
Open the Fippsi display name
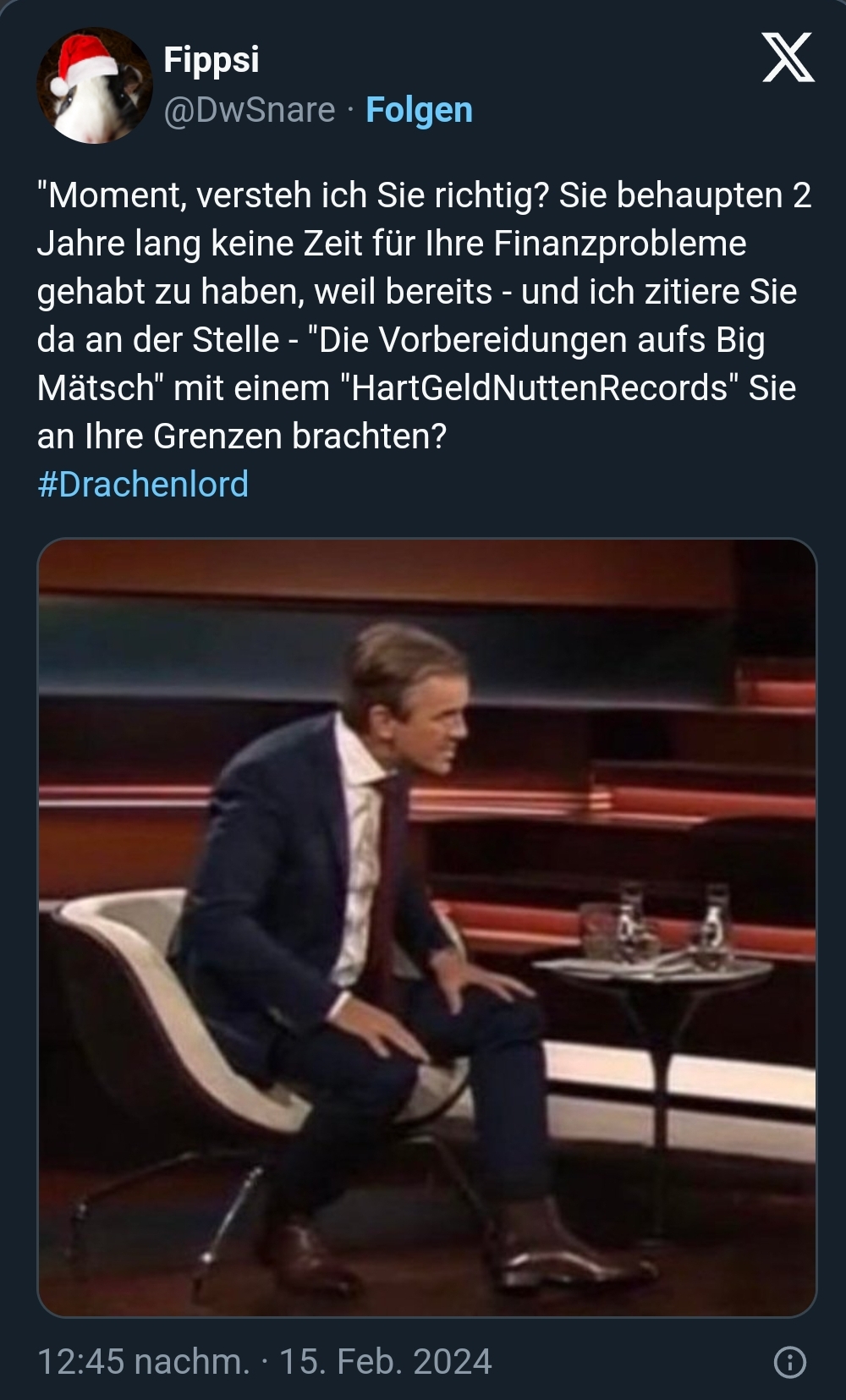[x=211, y=60]
